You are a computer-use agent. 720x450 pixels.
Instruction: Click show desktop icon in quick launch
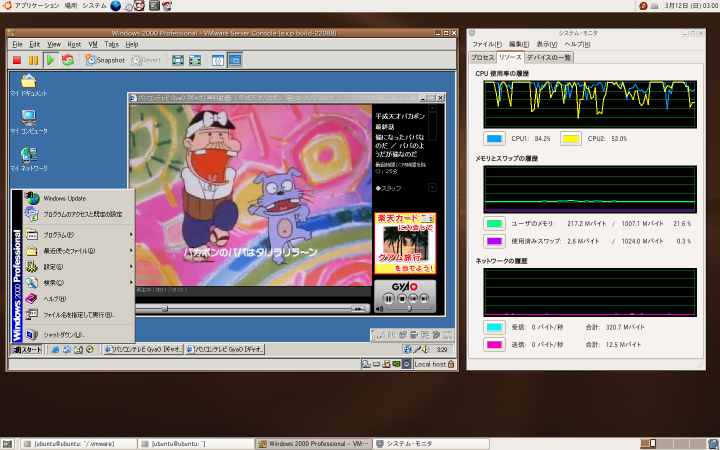point(78,350)
